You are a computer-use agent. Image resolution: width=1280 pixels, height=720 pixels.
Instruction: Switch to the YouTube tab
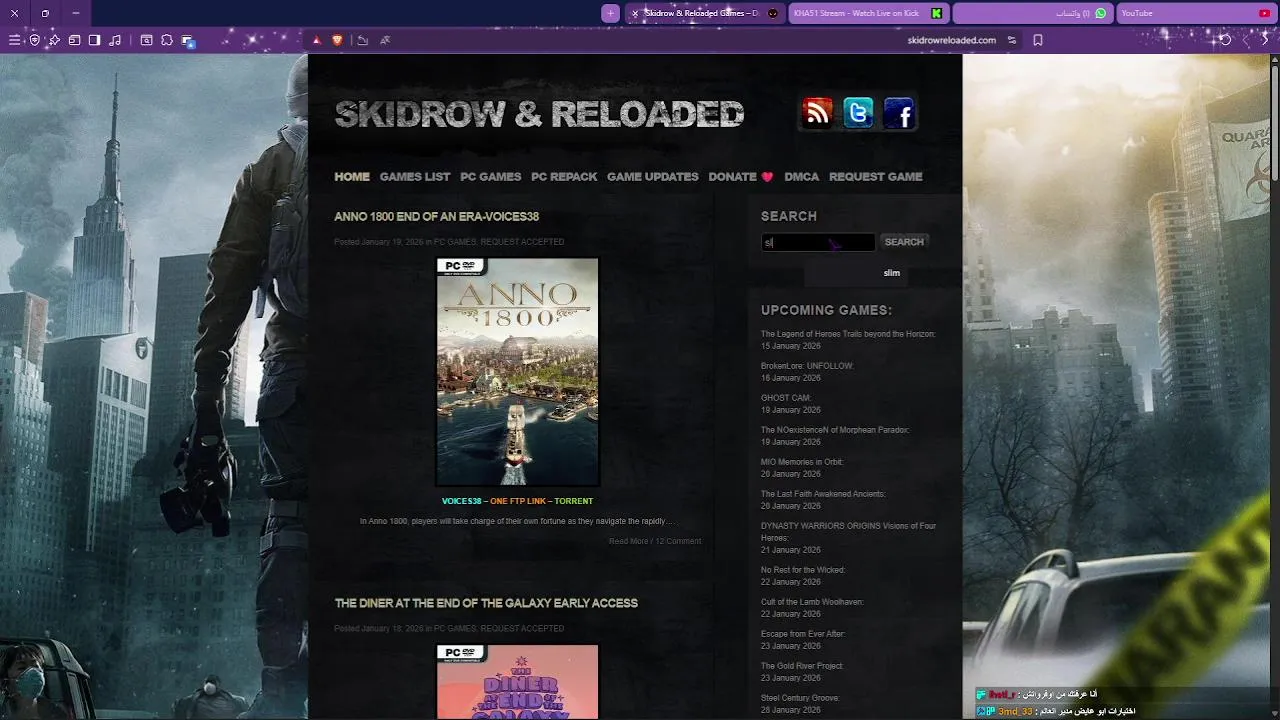point(1196,13)
